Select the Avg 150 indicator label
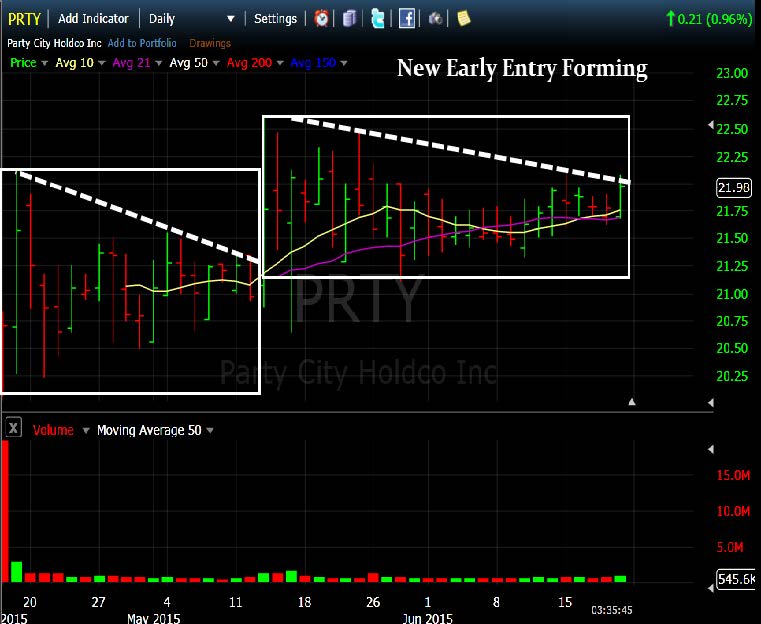This screenshot has height=624, width=761. pyautogui.click(x=313, y=63)
